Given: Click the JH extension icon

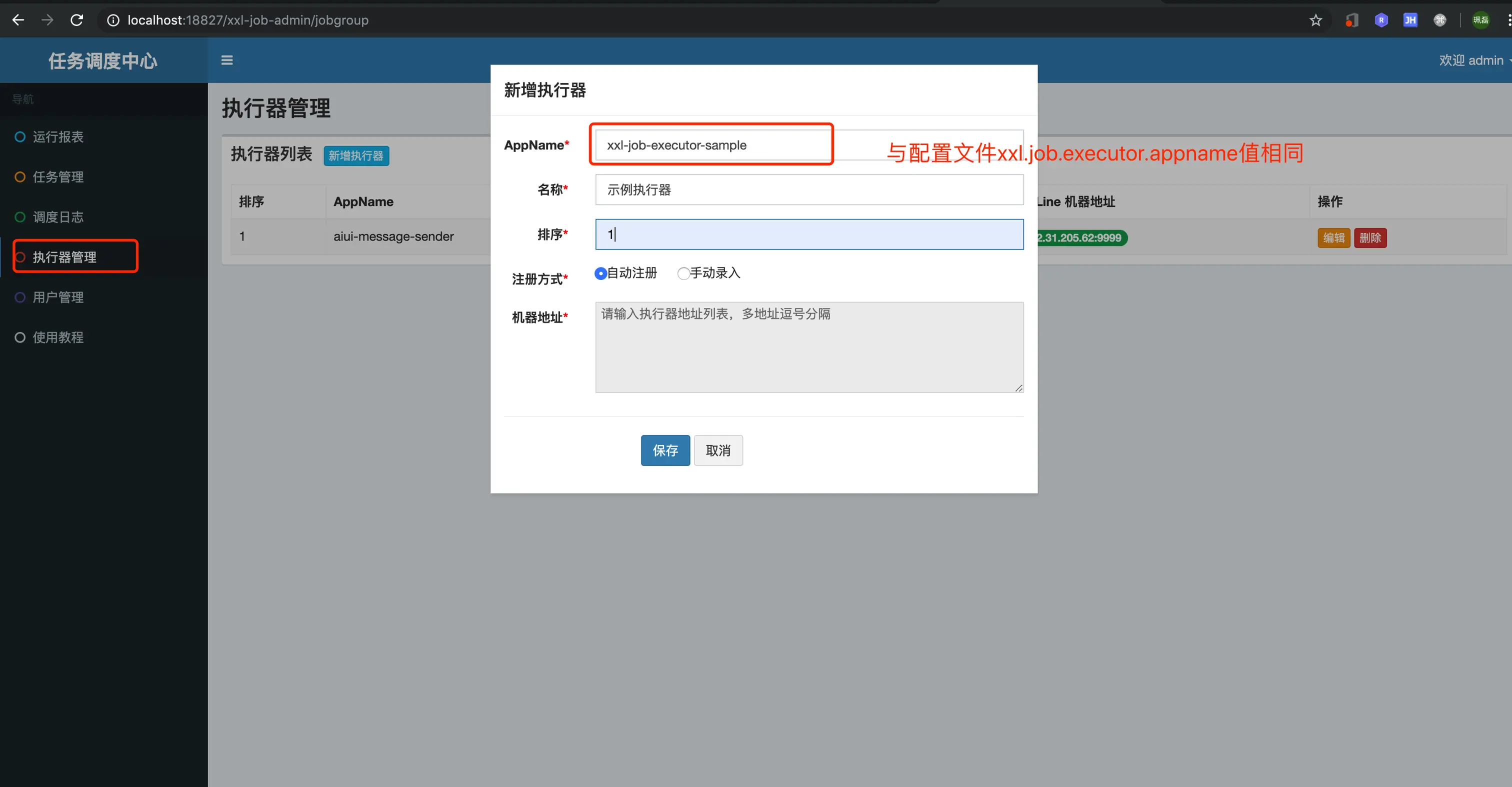Looking at the screenshot, I should pos(1410,20).
